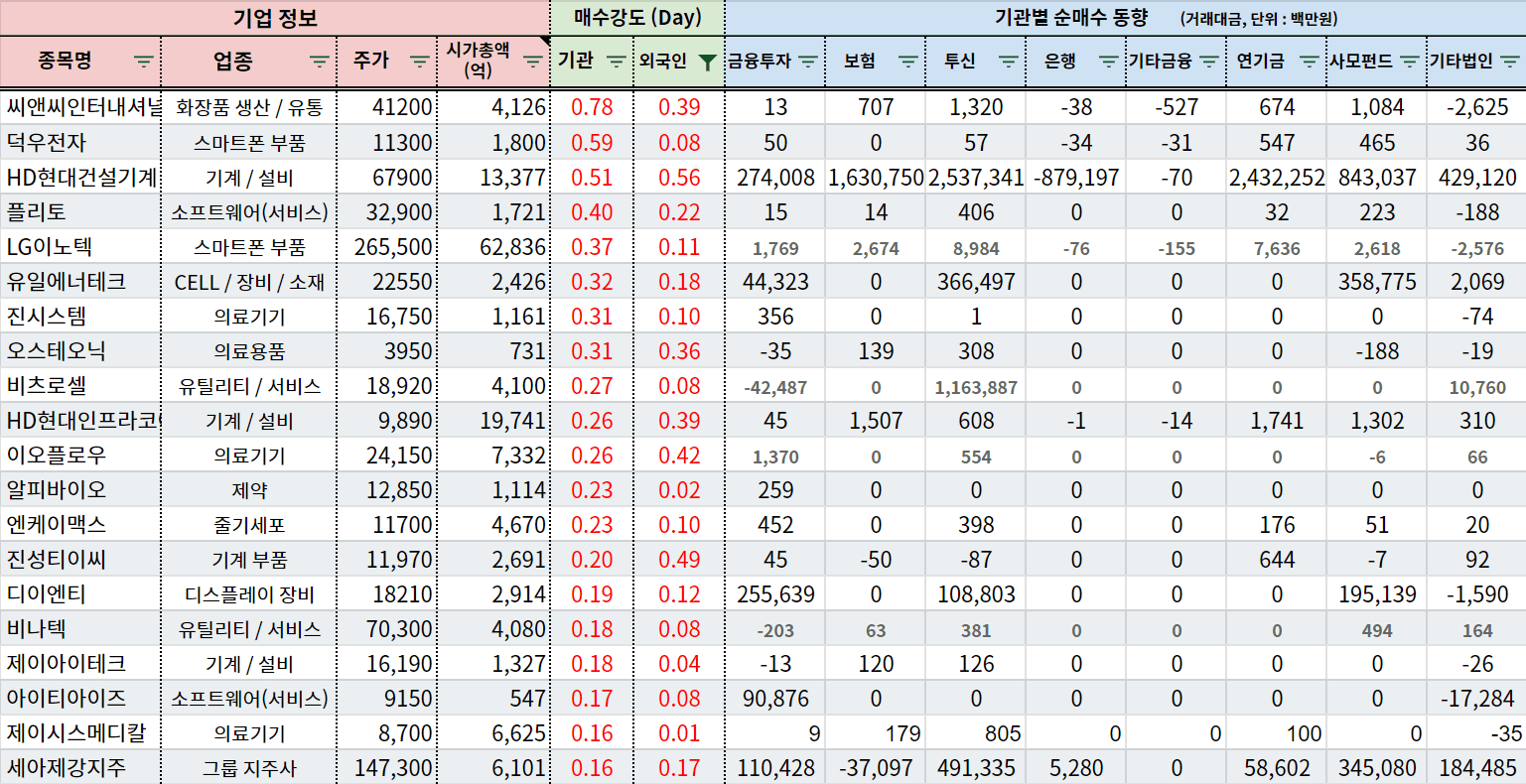Image resolution: width=1526 pixels, height=784 pixels.
Task: Click the 제이아이테크 stock name cell
Action: (x=80, y=664)
